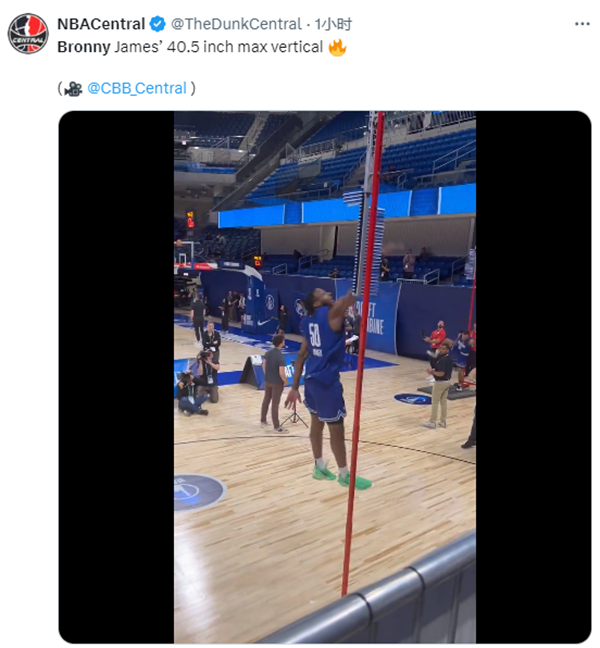Viewport: 600px width, 648px height.
Task: Open the tweet's more options ellipsis
Action: coord(582,23)
